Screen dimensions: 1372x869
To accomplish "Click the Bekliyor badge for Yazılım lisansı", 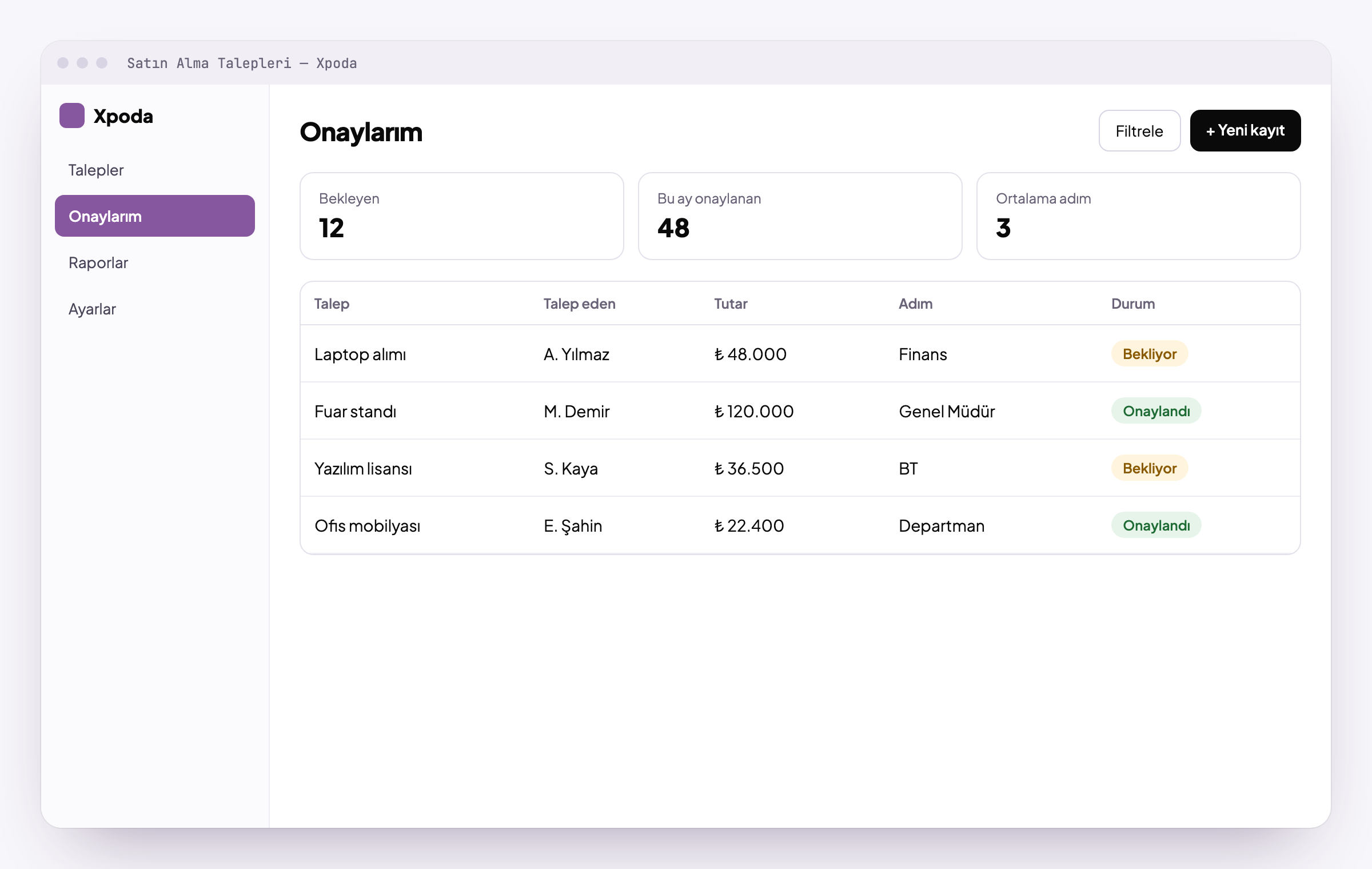I will tap(1150, 468).
